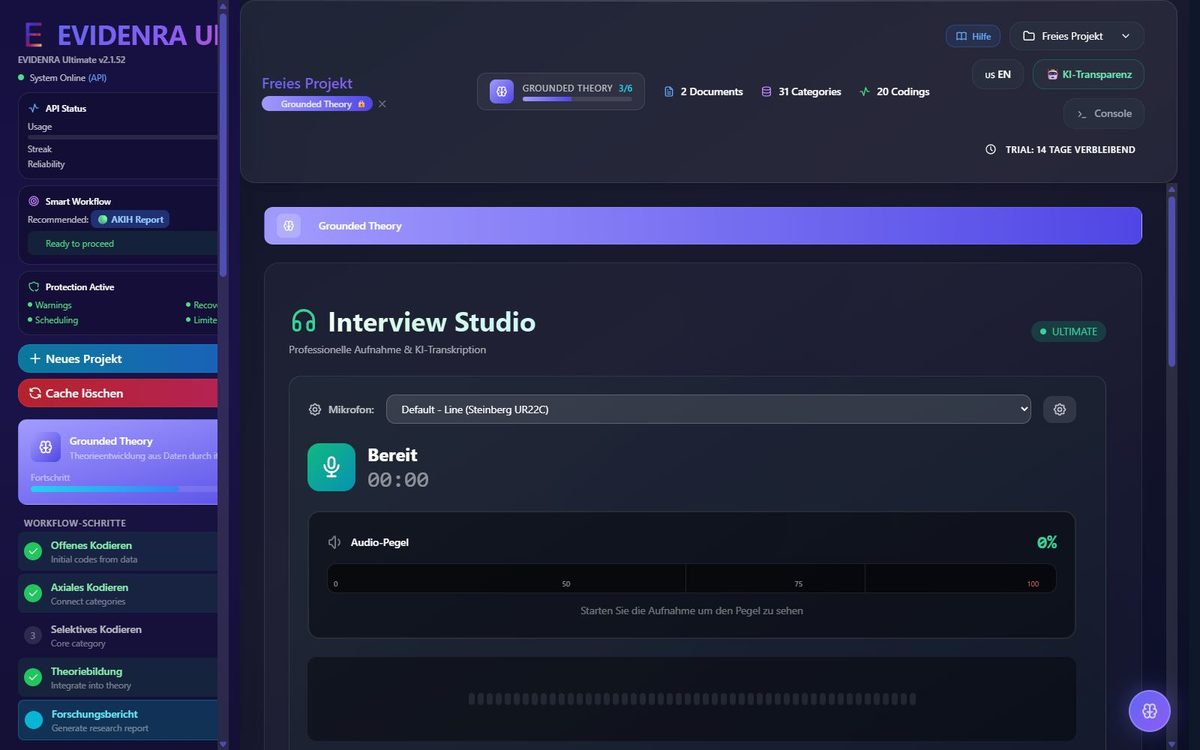Click the '2 Documents' counter
This screenshot has height=750, width=1200.
click(704, 91)
